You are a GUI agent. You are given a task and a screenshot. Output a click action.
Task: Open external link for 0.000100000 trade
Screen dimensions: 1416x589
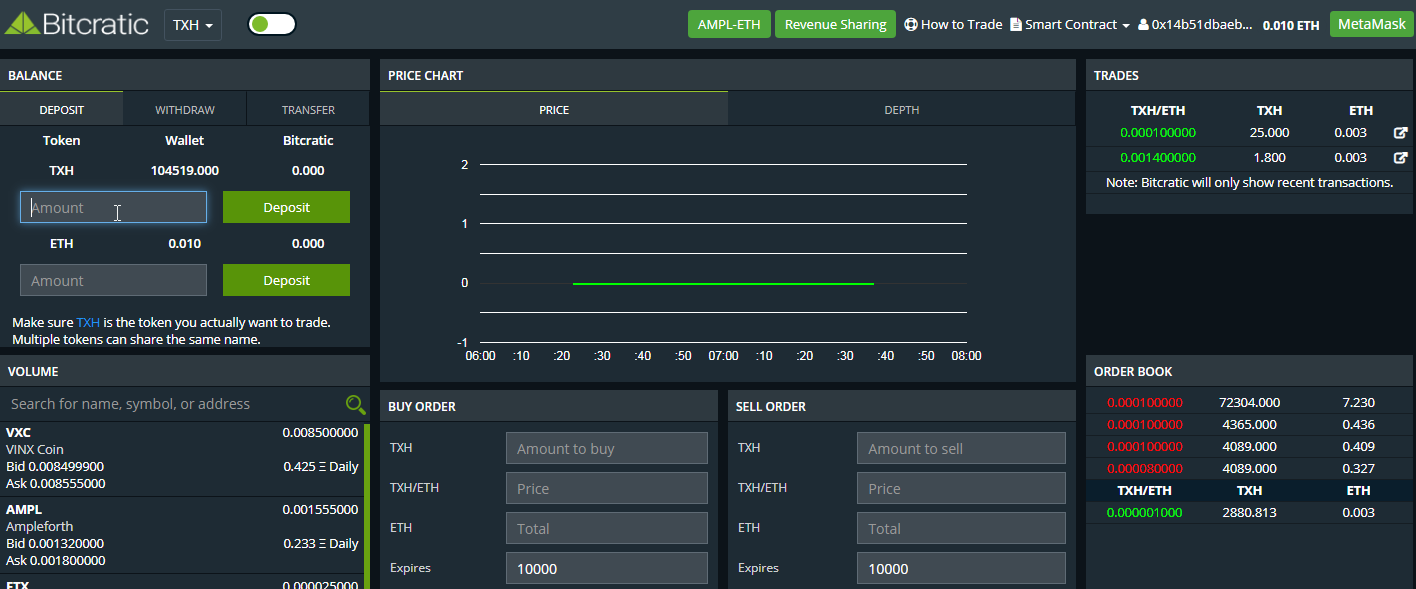point(1401,132)
